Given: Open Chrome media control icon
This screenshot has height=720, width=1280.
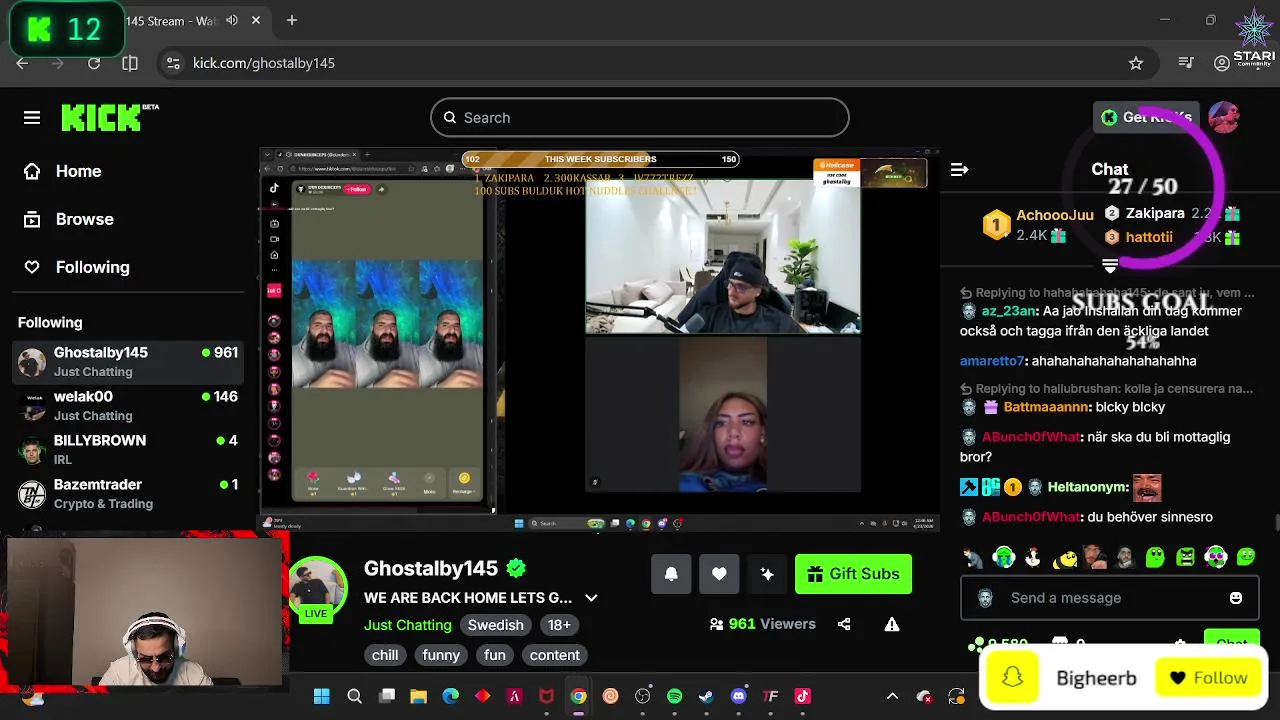Looking at the screenshot, I should click(x=1186, y=63).
